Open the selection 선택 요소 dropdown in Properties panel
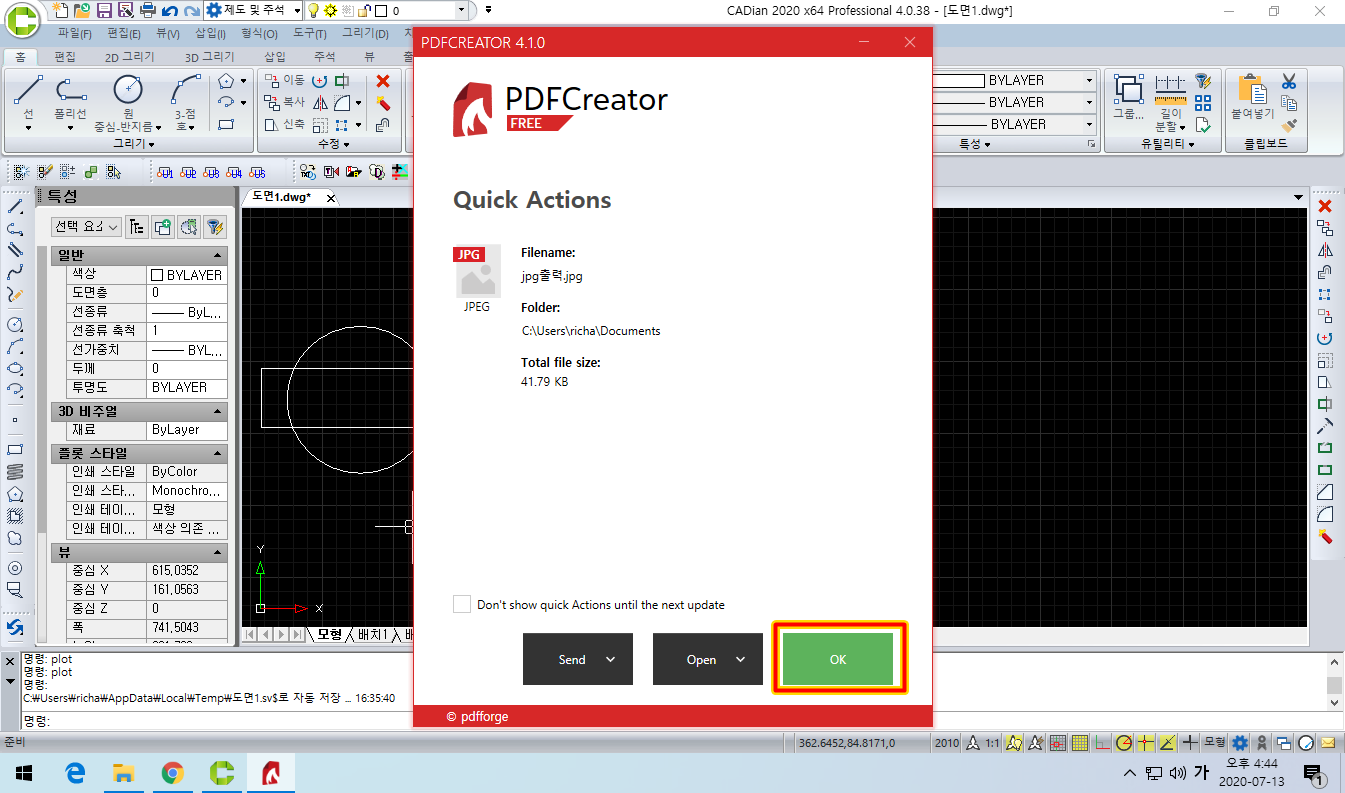This screenshot has height=793, width=1345. coord(86,227)
